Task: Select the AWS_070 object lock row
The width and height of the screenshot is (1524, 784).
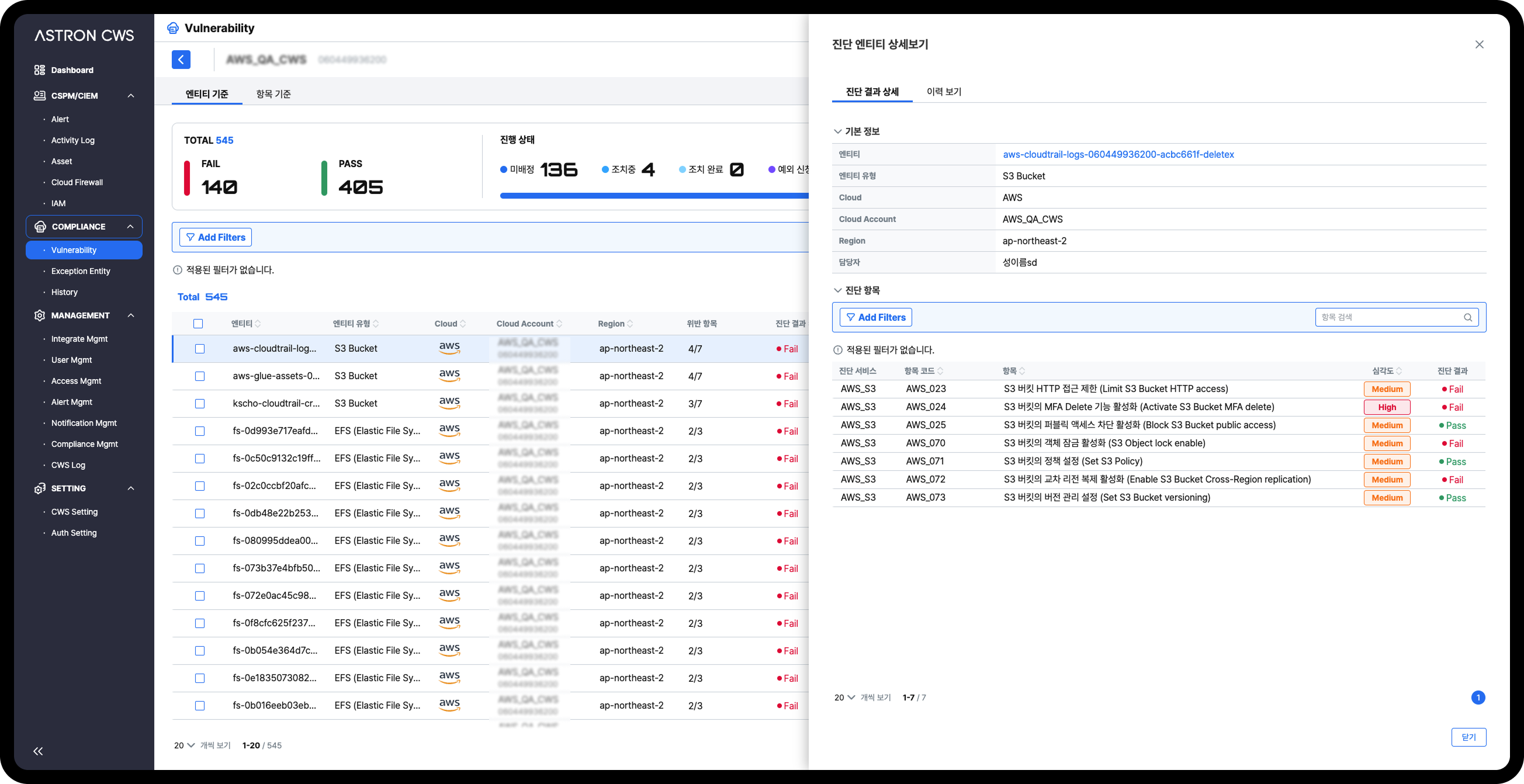Action: (x=1158, y=443)
